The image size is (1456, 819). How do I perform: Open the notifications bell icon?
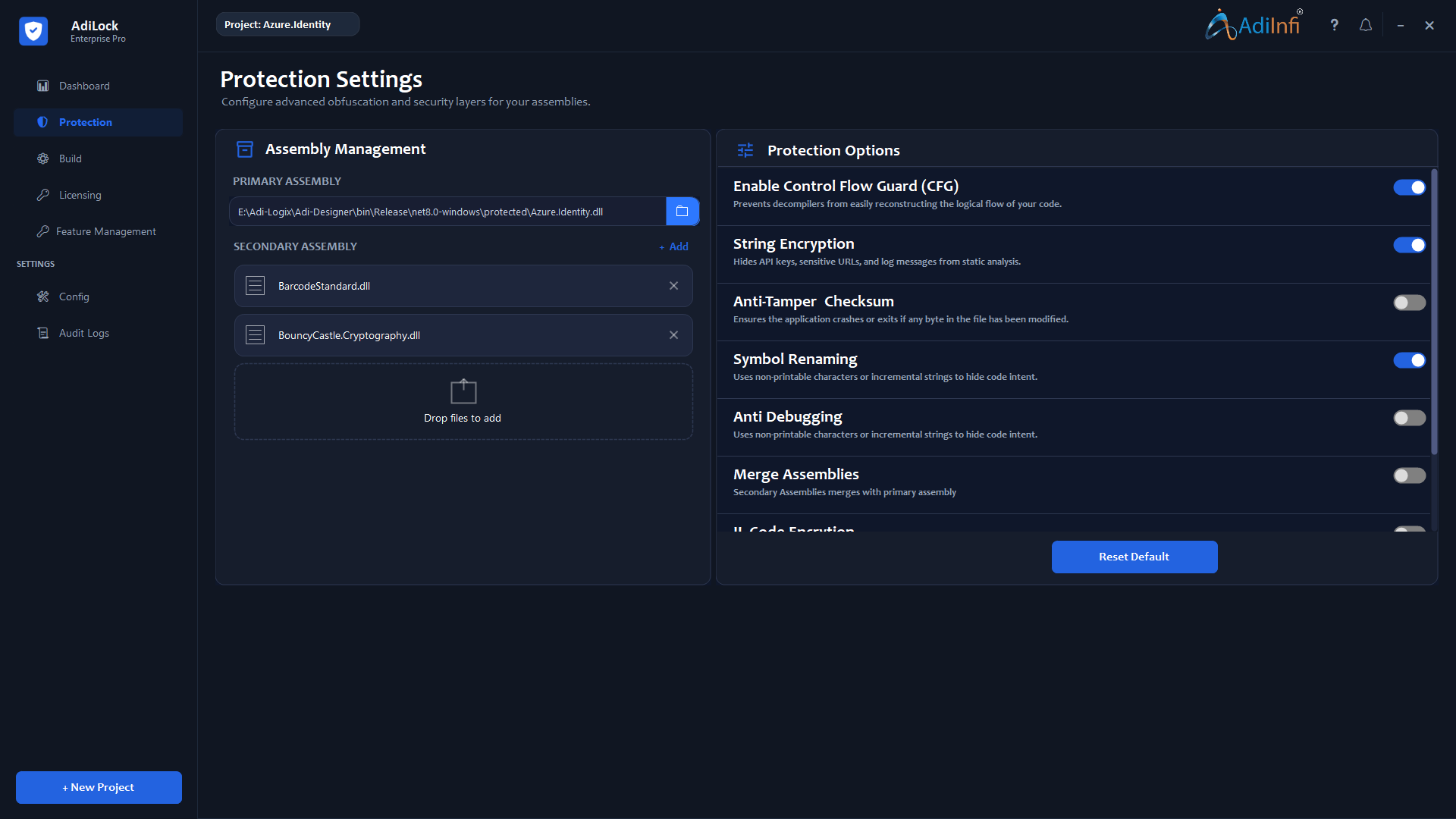tap(1366, 25)
